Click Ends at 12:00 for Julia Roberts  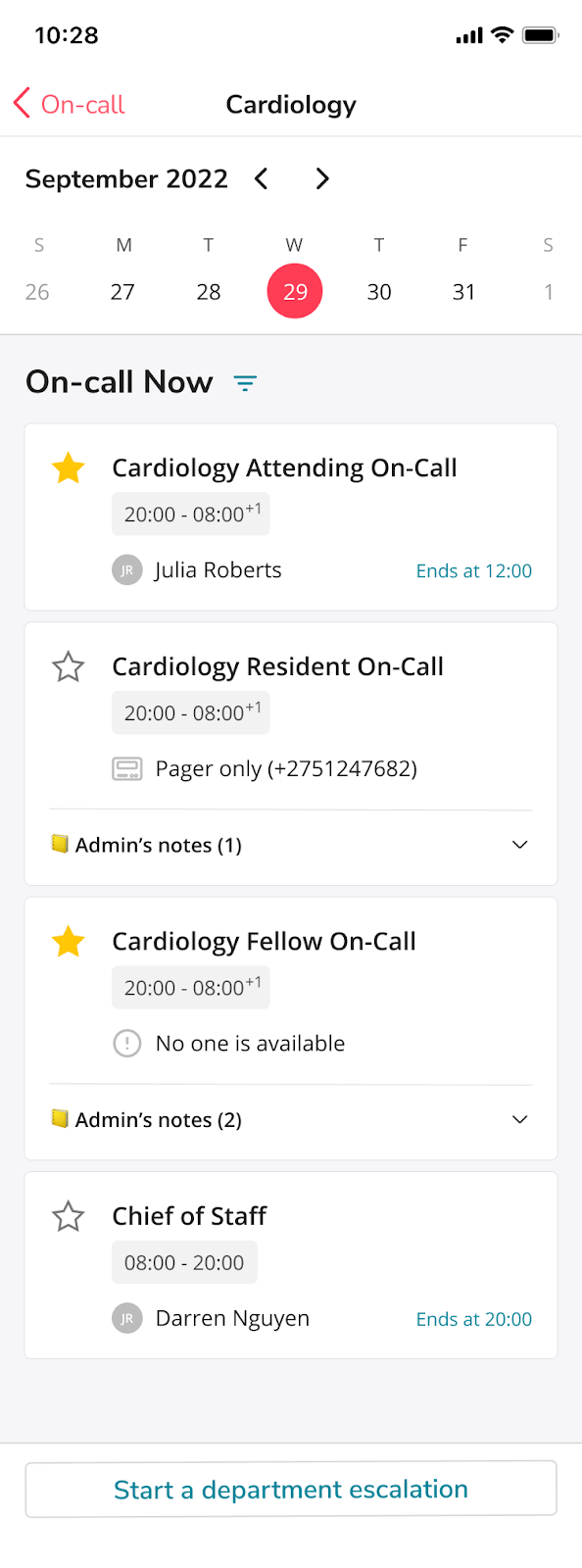[473, 570]
